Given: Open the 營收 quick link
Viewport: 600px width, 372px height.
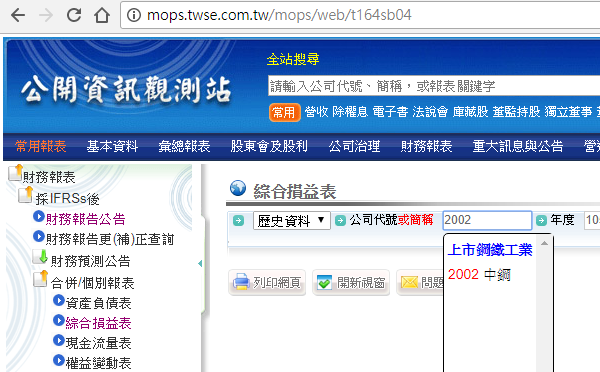Looking at the screenshot, I should click(316, 112).
